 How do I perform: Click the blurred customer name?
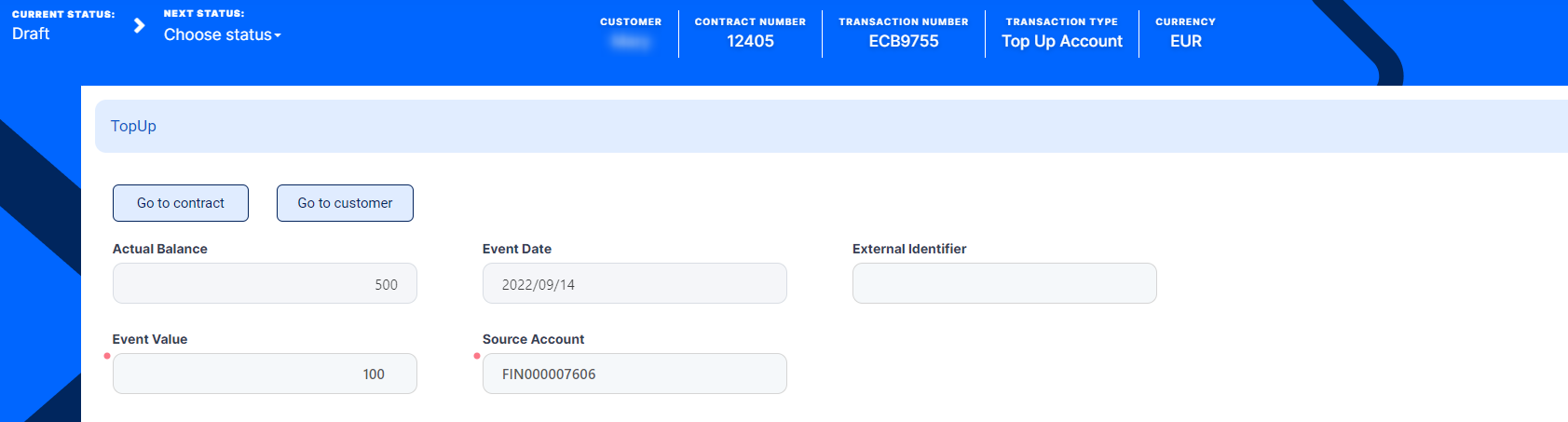pyautogui.click(x=631, y=41)
